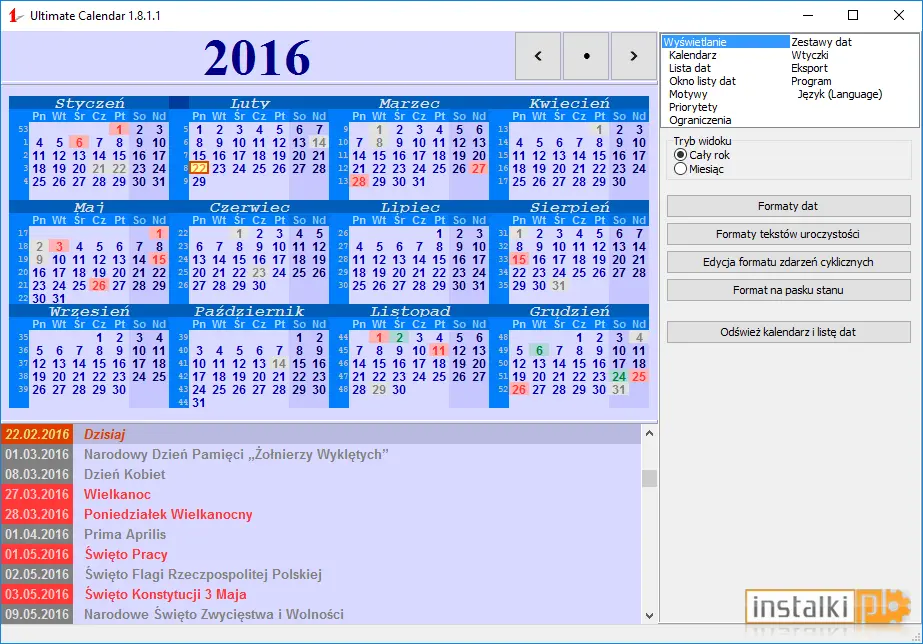Click the Formaty dat button
This screenshot has width=923, height=644.
click(788, 206)
